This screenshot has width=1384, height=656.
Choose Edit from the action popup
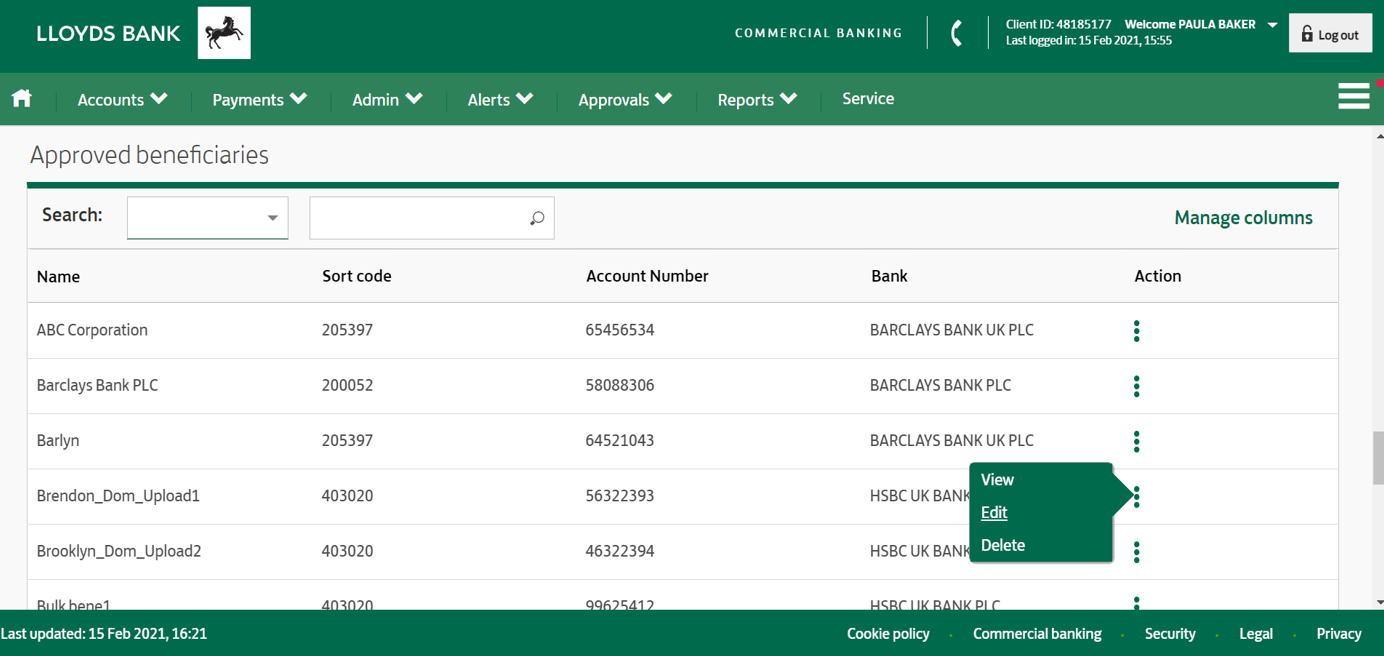click(x=994, y=513)
